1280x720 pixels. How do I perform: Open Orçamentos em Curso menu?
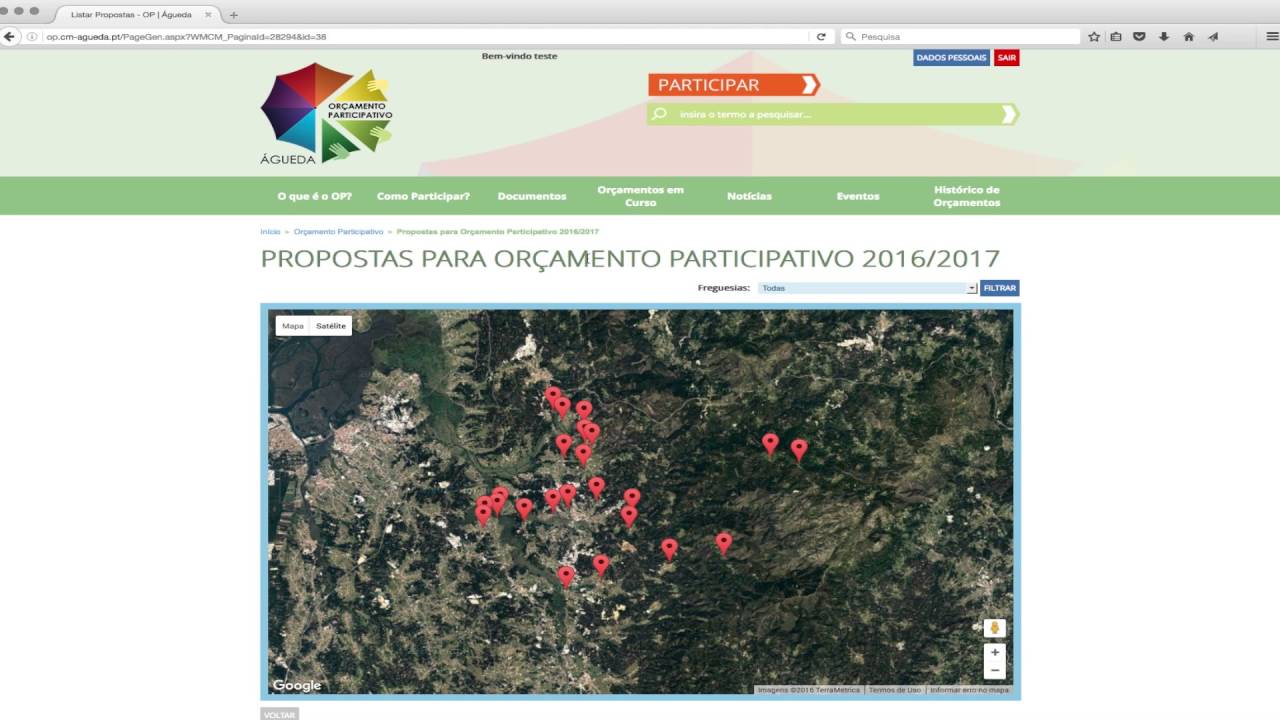(641, 196)
